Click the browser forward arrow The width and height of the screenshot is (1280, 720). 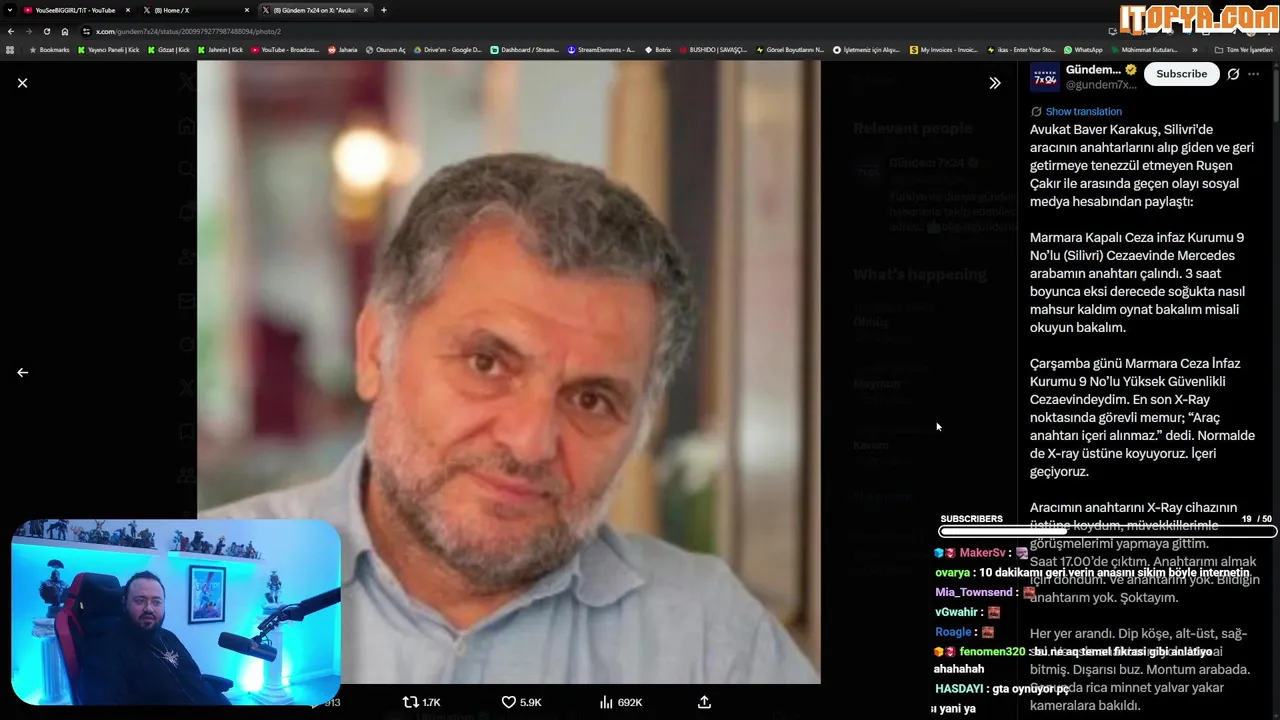(29, 31)
